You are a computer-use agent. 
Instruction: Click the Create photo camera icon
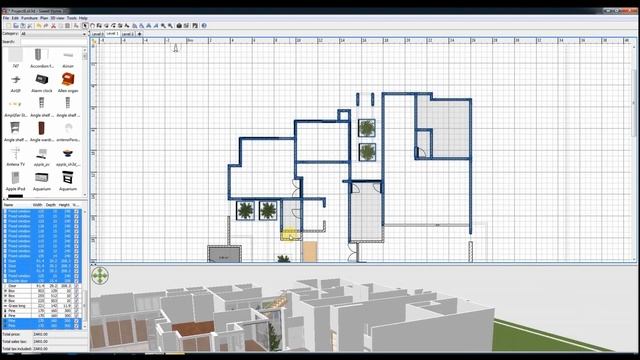click(179, 25)
